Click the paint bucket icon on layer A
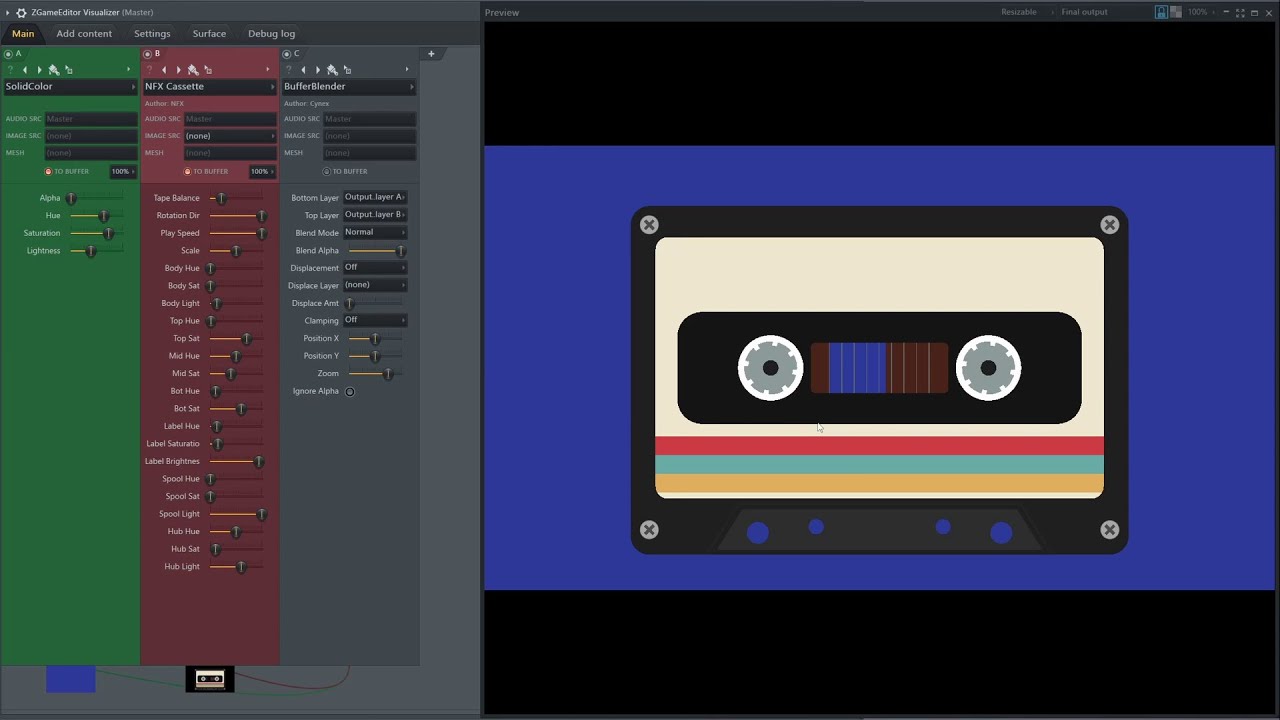The width and height of the screenshot is (1280, 720). [54, 70]
